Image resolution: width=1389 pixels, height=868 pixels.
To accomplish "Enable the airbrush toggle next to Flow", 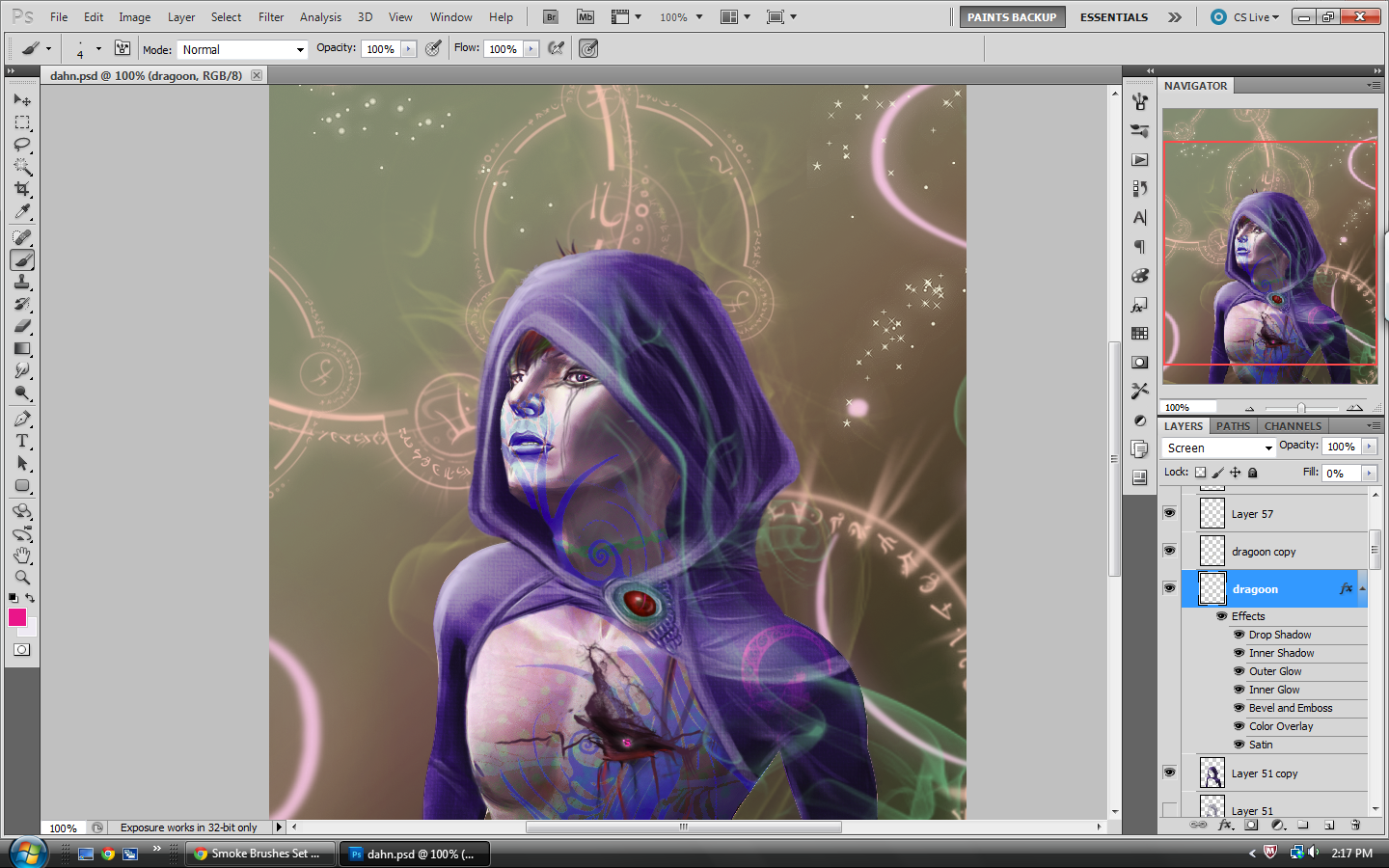I will click(x=557, y=48).
